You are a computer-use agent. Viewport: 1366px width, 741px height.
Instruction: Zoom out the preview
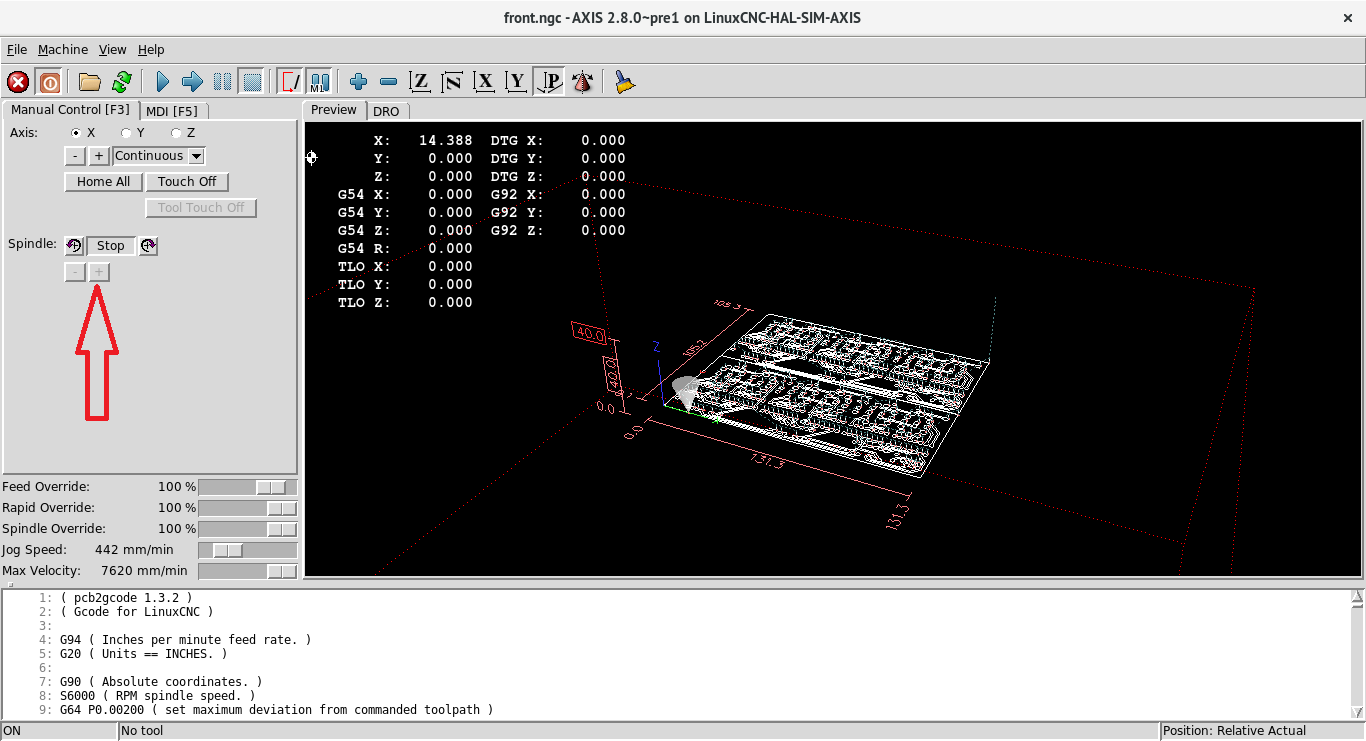pyautogui.click(x=389, y=82)
